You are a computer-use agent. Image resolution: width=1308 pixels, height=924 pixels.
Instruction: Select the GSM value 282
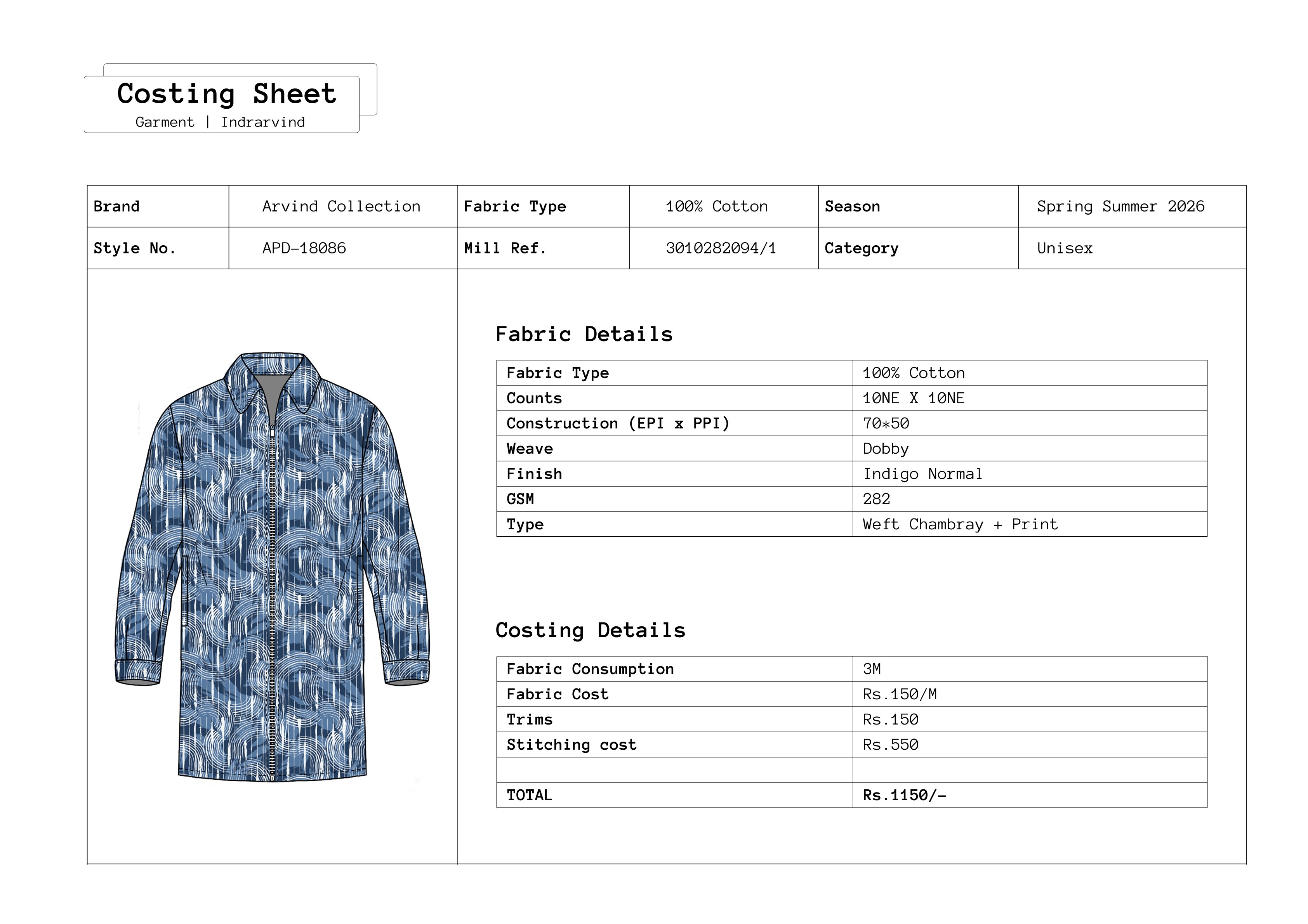876,499
